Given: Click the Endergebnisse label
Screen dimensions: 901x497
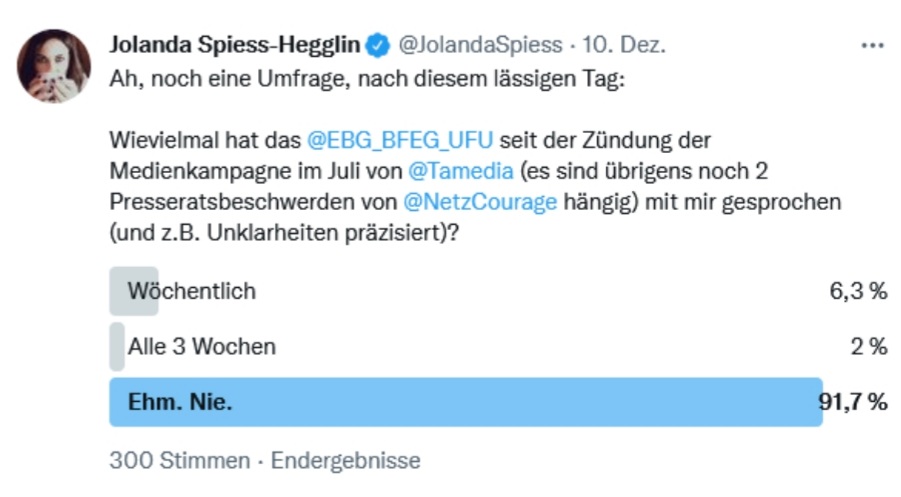Looking at the screenshot, I should tap(346, 461).
